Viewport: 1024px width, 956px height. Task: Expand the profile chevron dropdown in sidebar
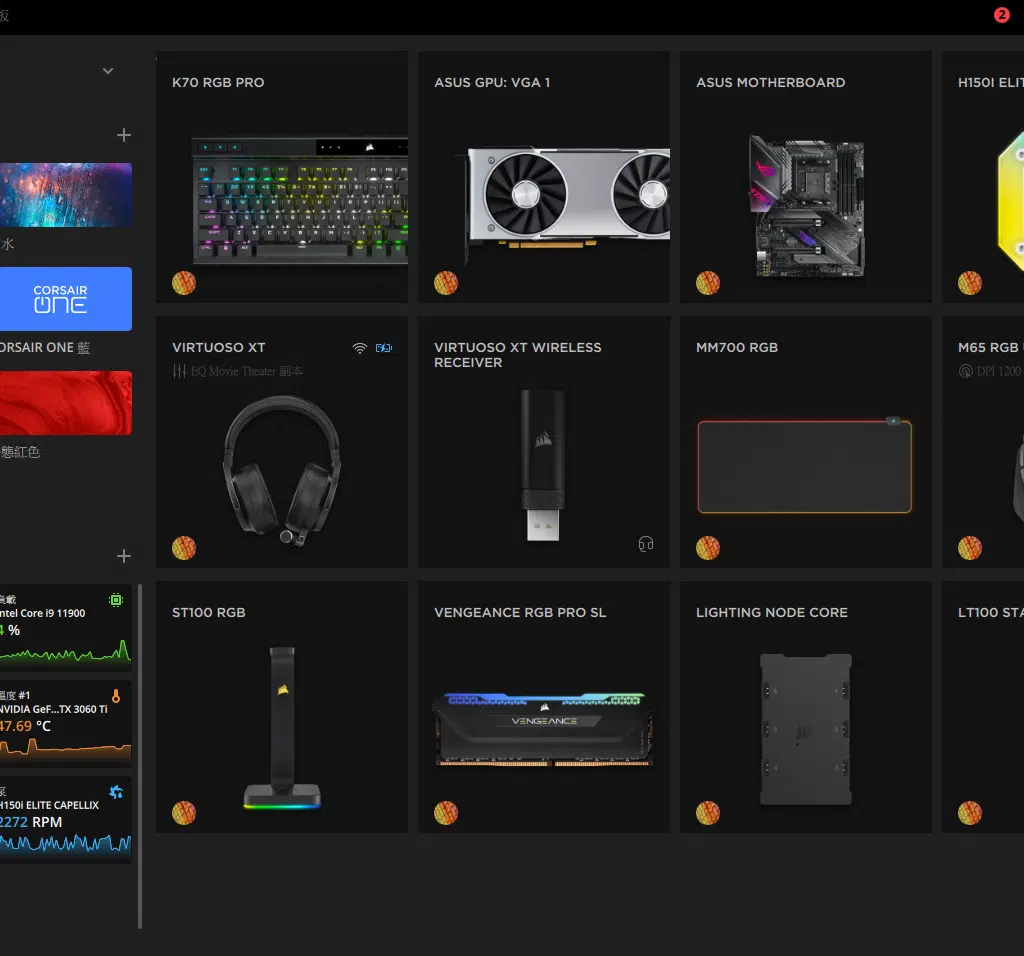[108, 71]
